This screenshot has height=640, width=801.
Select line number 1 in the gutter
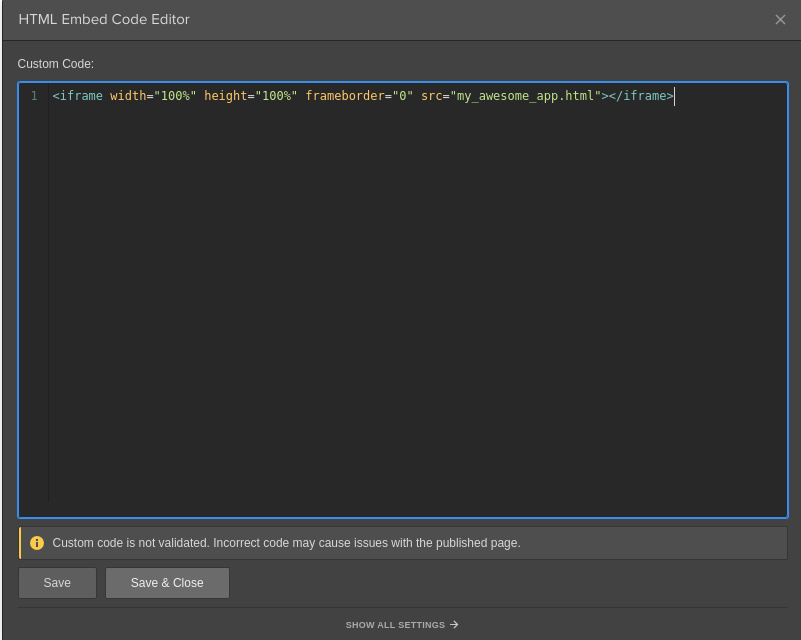[x=33, y=96]
